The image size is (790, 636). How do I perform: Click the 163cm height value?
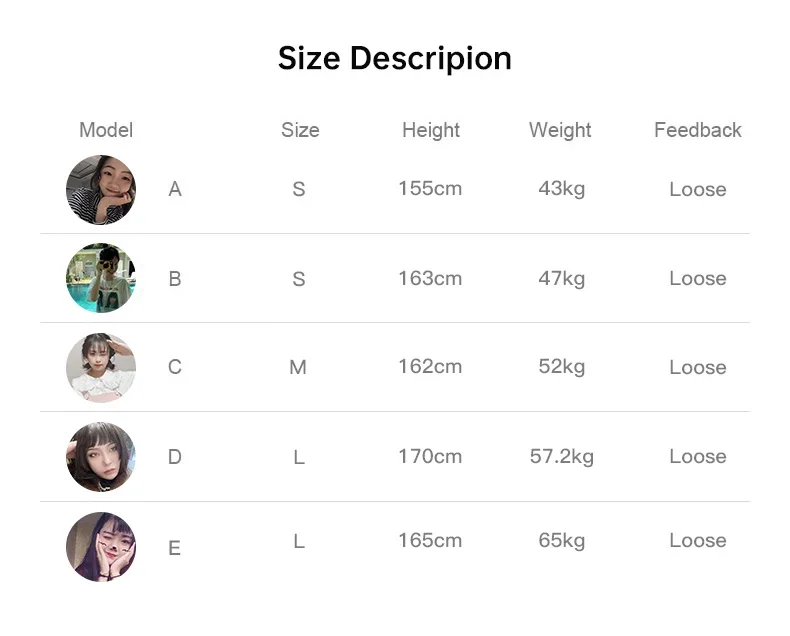pos(430,278)
